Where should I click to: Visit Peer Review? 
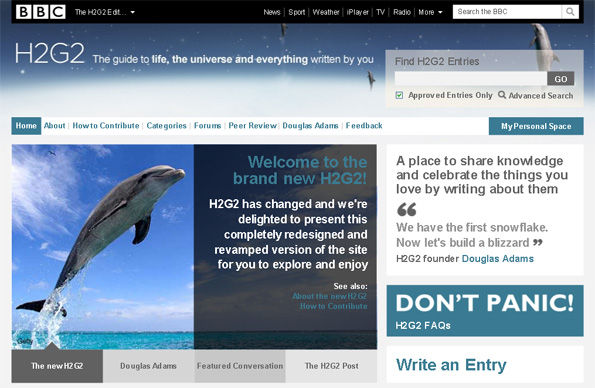252,126
